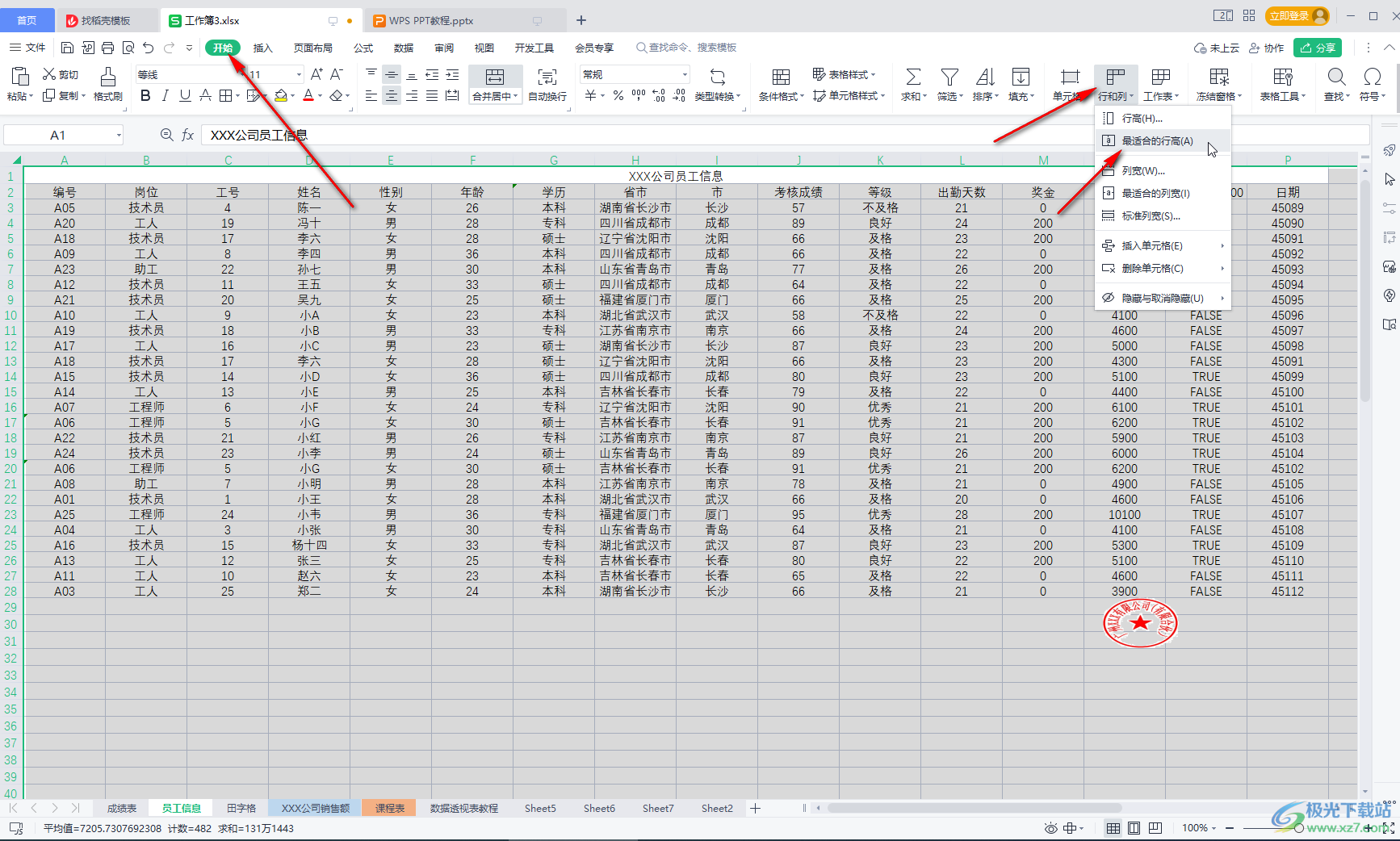1400x841 pixels.
Task: Click the green 分享 share button
Action: coord(1317,48)
